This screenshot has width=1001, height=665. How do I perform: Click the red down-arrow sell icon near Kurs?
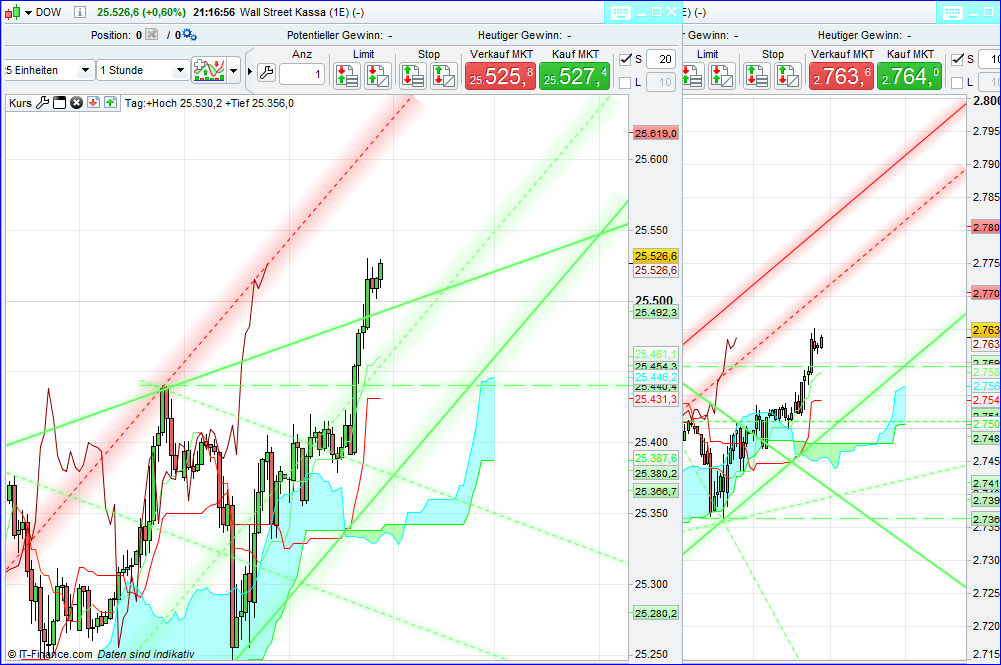pyautogui.click(x=91, y=101)
